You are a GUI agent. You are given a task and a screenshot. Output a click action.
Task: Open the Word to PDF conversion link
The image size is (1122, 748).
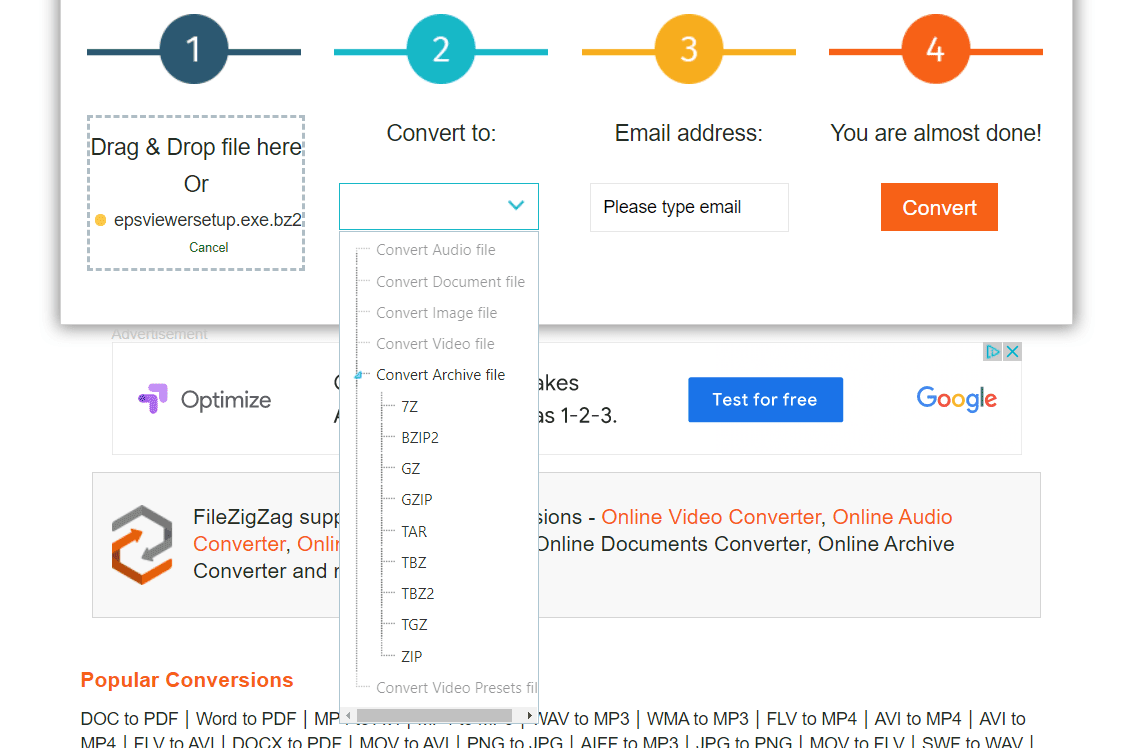click(x=246, y=719)
